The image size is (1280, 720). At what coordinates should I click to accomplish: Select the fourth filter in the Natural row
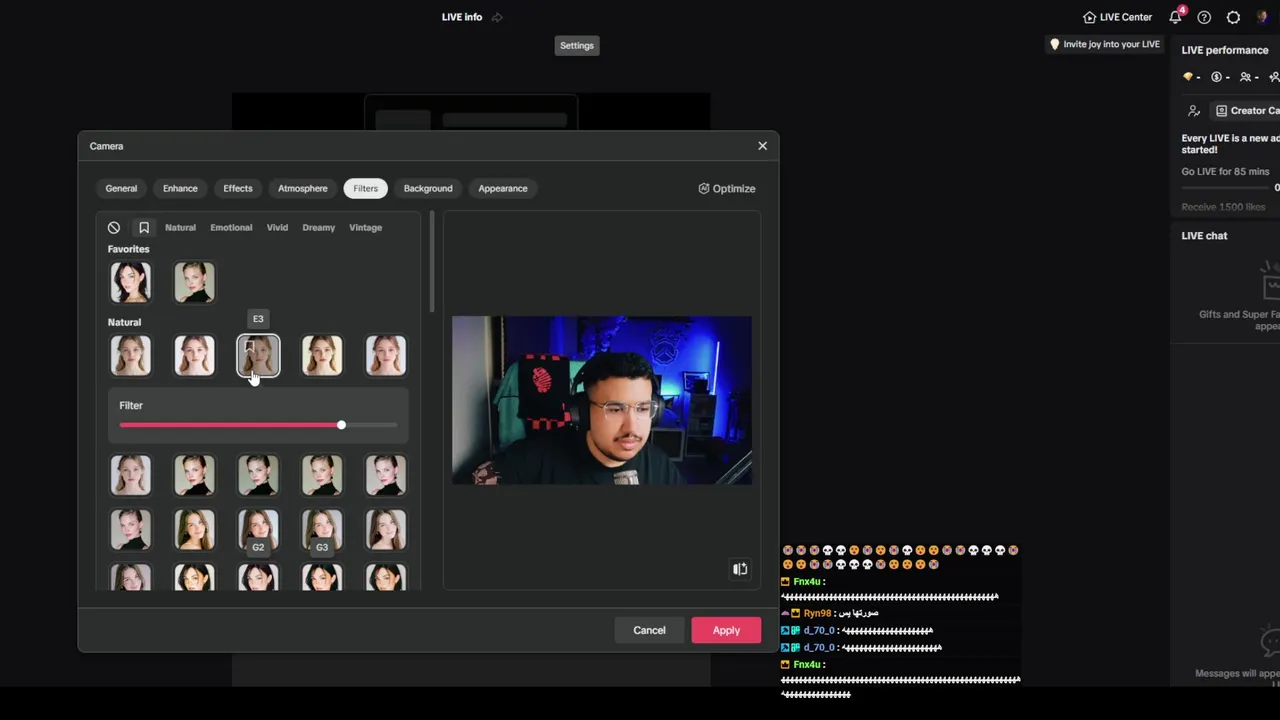[322, 356]
